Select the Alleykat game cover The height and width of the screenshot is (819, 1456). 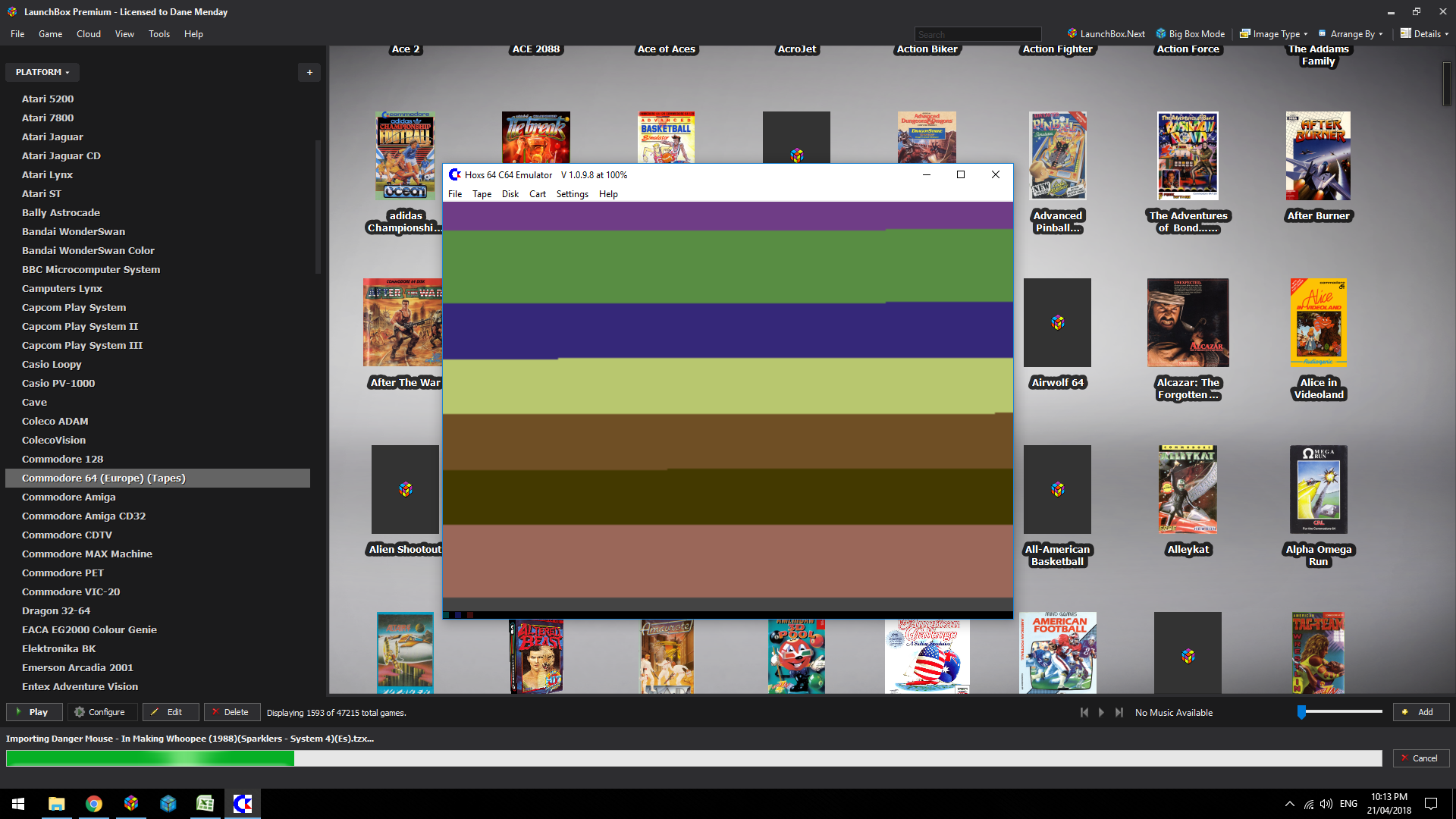coord(1188,489)
